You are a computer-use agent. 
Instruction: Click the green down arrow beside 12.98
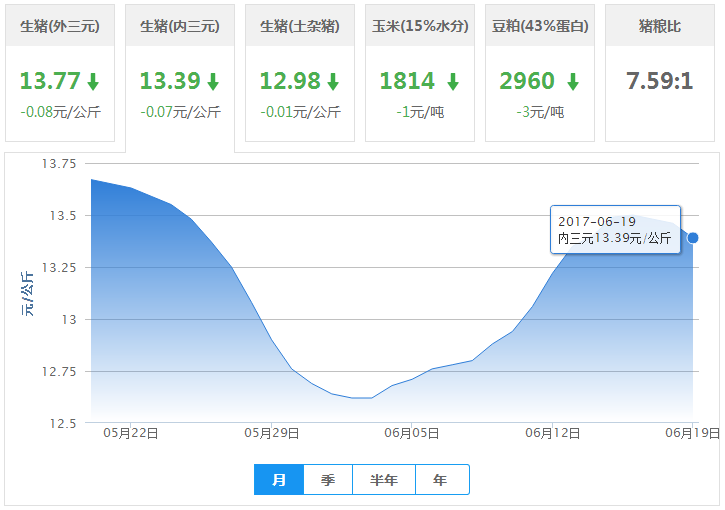pos(333,81)
